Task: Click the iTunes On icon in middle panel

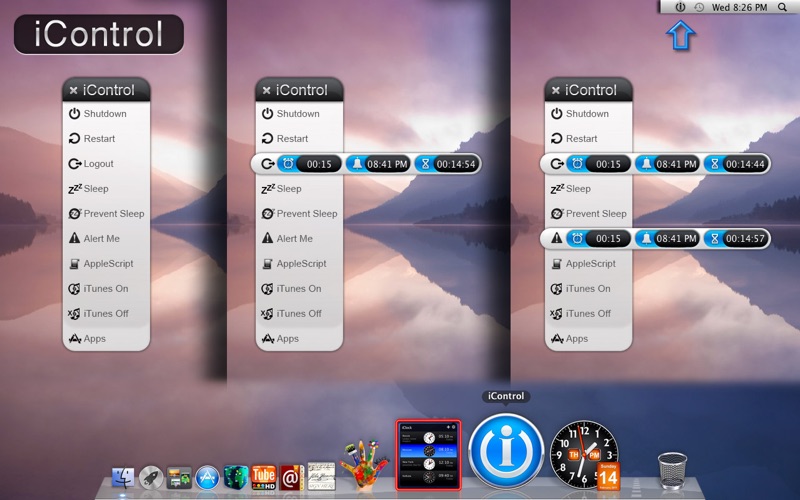Action: click(267, 289)
